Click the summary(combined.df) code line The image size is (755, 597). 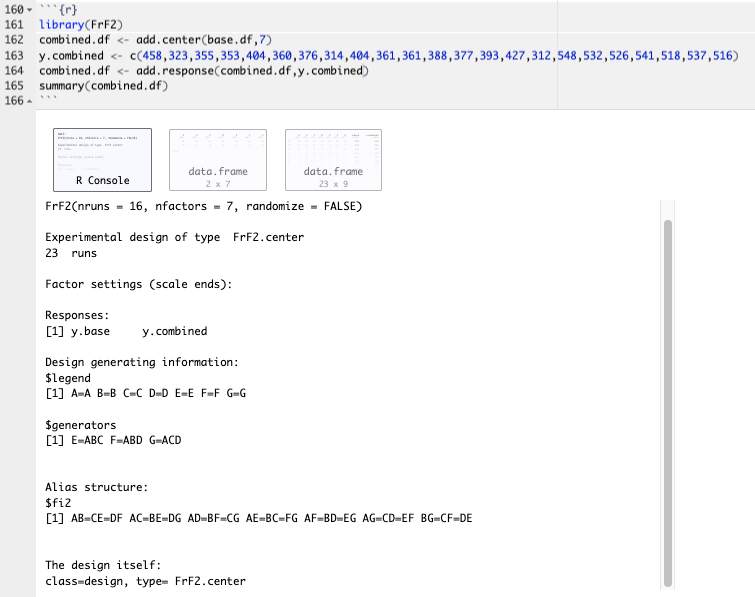tap(102, 86)
